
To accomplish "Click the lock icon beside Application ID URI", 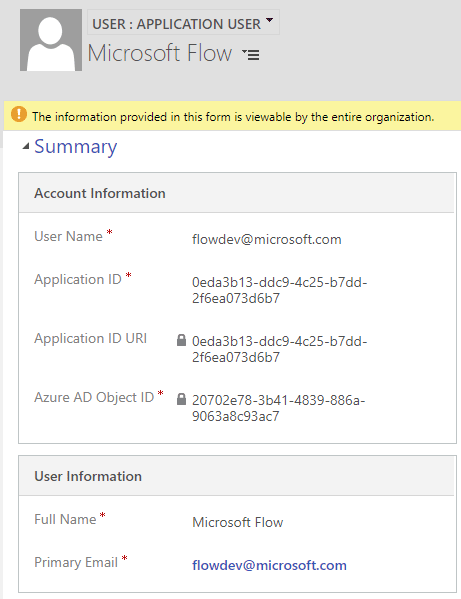I will 181,340.
